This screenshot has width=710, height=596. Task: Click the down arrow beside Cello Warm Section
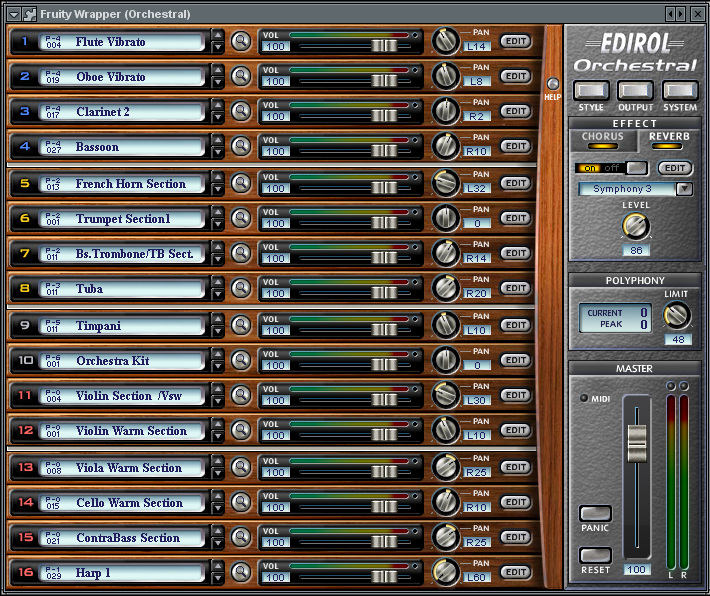coord(218,508)
